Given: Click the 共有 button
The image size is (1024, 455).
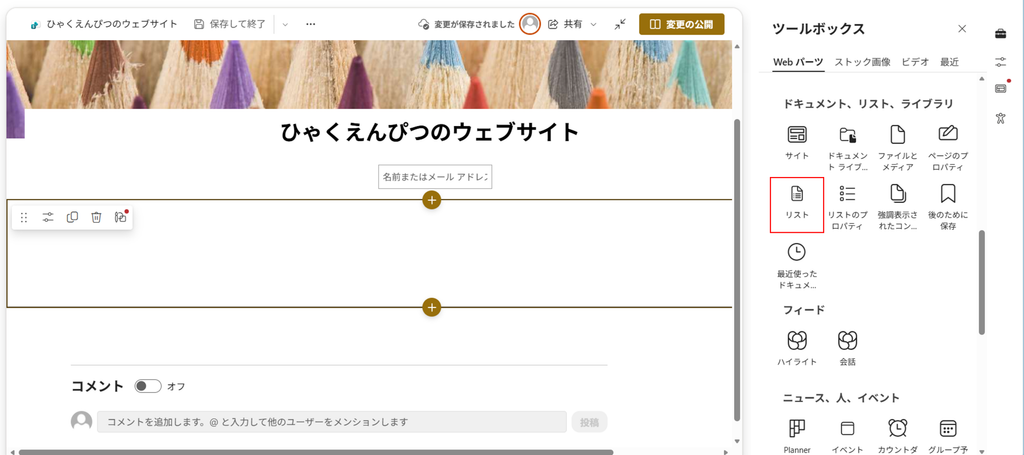Looking at the screenshot, I should [566, 24].
